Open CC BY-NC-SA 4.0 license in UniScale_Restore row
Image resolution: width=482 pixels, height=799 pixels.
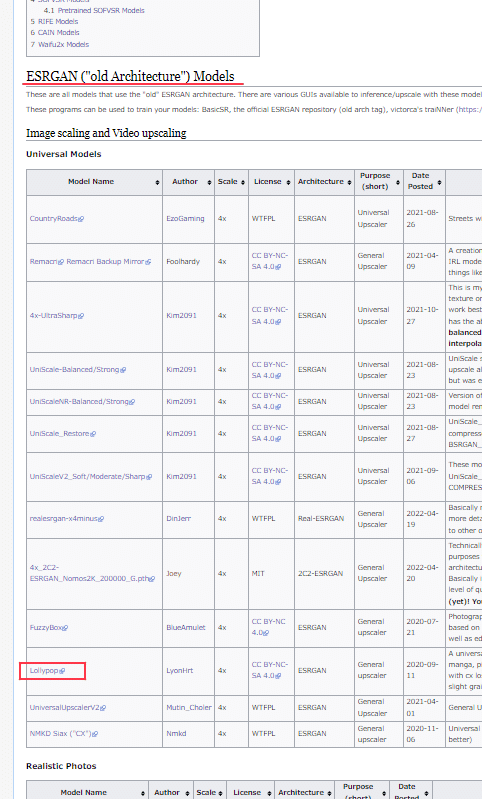coord(270,433)
